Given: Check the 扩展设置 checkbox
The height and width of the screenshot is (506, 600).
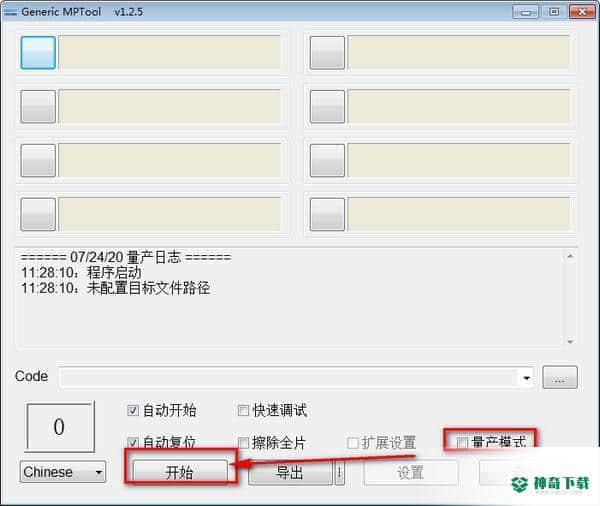Looking at the screenshot, I should click(x=352, y=443).
